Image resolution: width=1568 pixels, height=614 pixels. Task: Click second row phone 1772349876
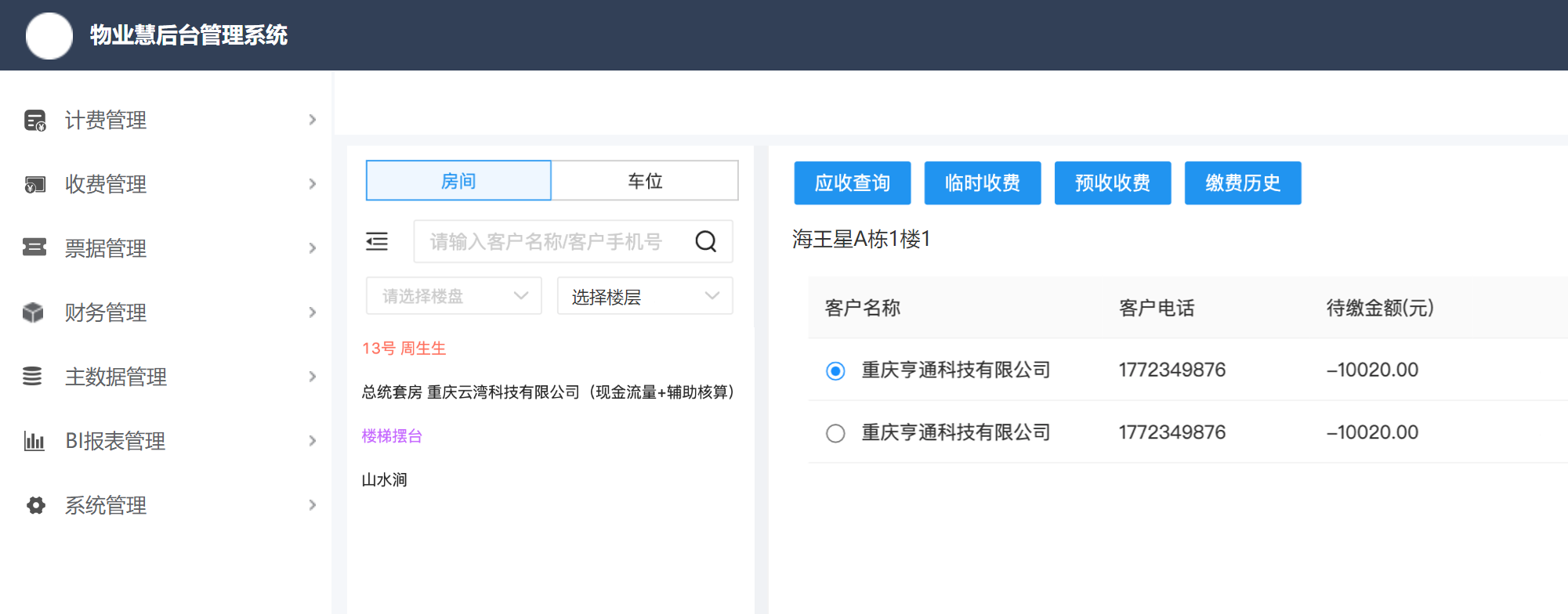(1171, 432)
